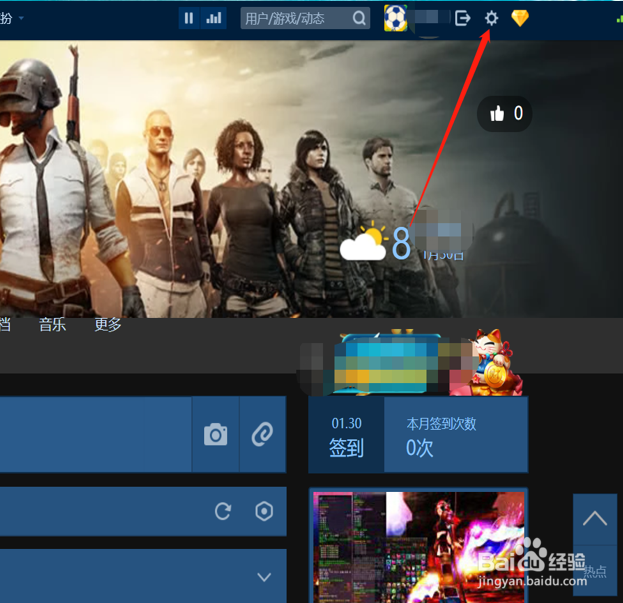
Task: Click the 01.30 date text
Action: click(x=346, y=423)
